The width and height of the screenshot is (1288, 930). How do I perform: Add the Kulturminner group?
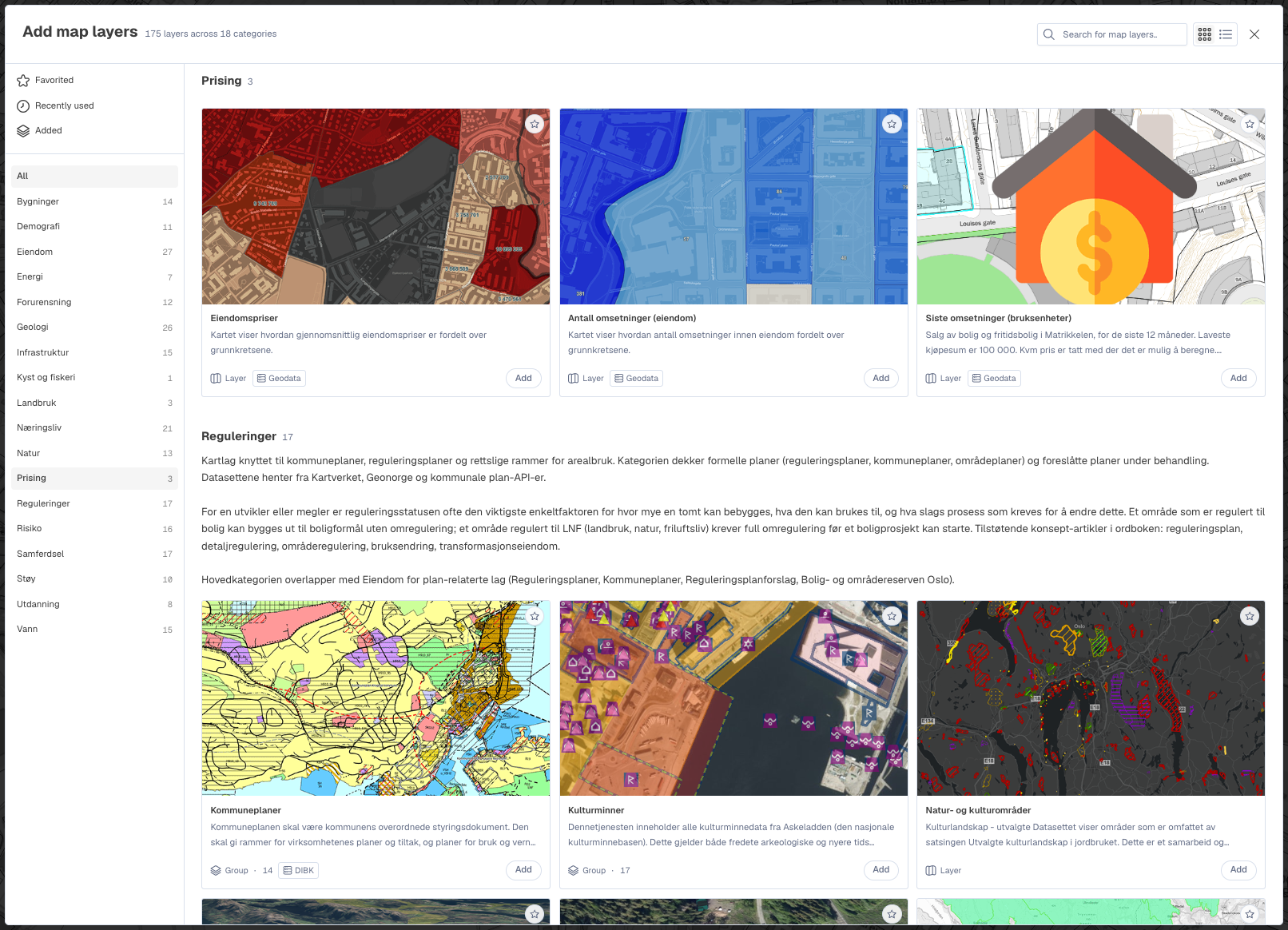[x=881, y=870]
